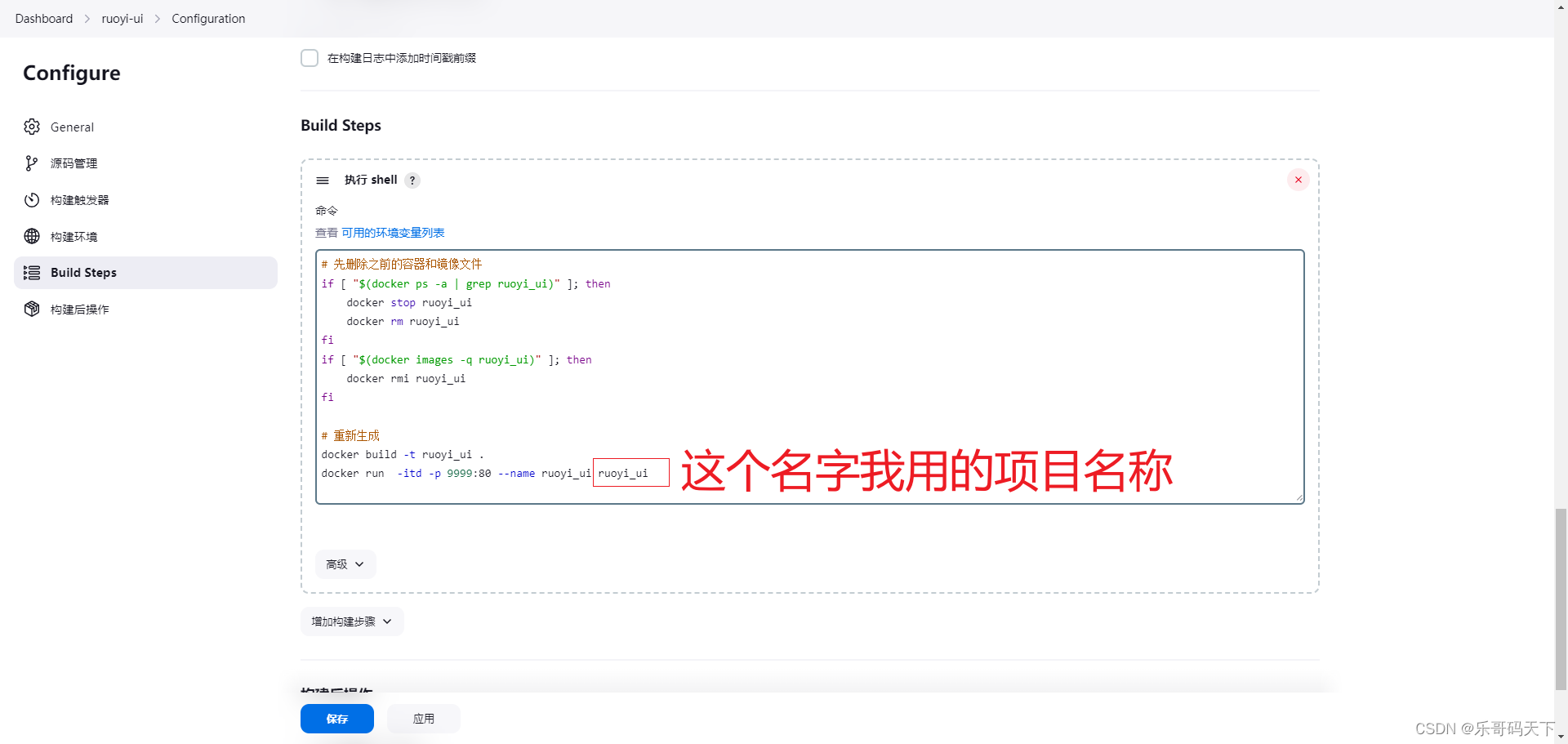The width and height of the screenshot is (1568, 744).
Task: Click the '# 重新生成' comment line
Action: pyautogui.click(x=350, y=435)
